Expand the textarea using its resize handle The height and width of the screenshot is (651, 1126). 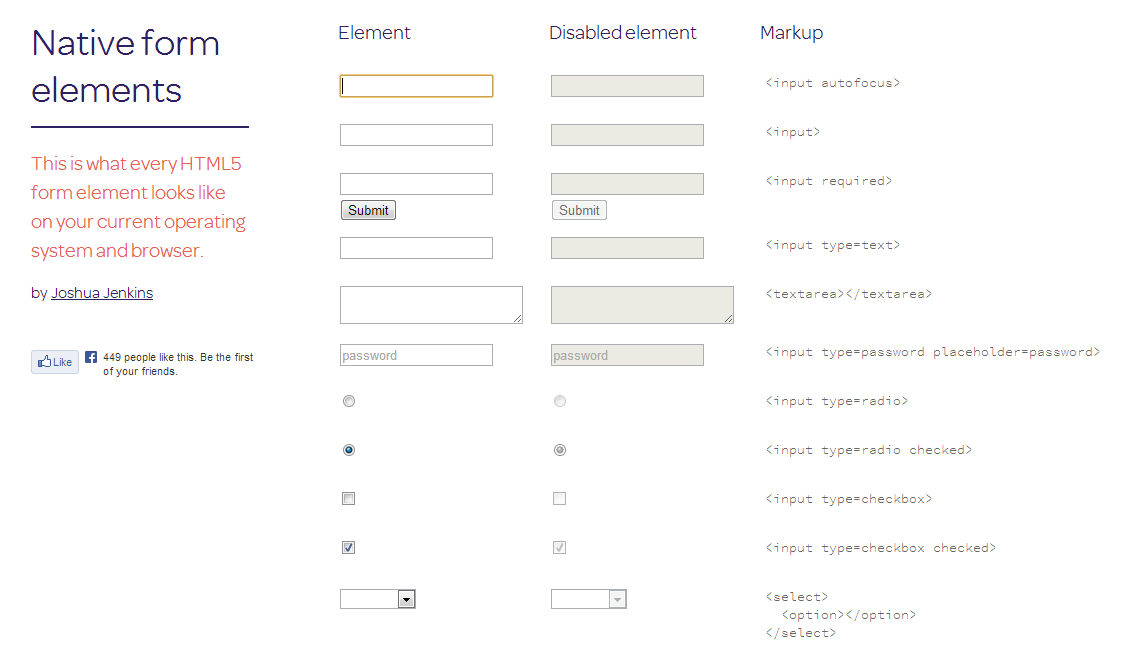pyautogui.click(x=518, y=319)
